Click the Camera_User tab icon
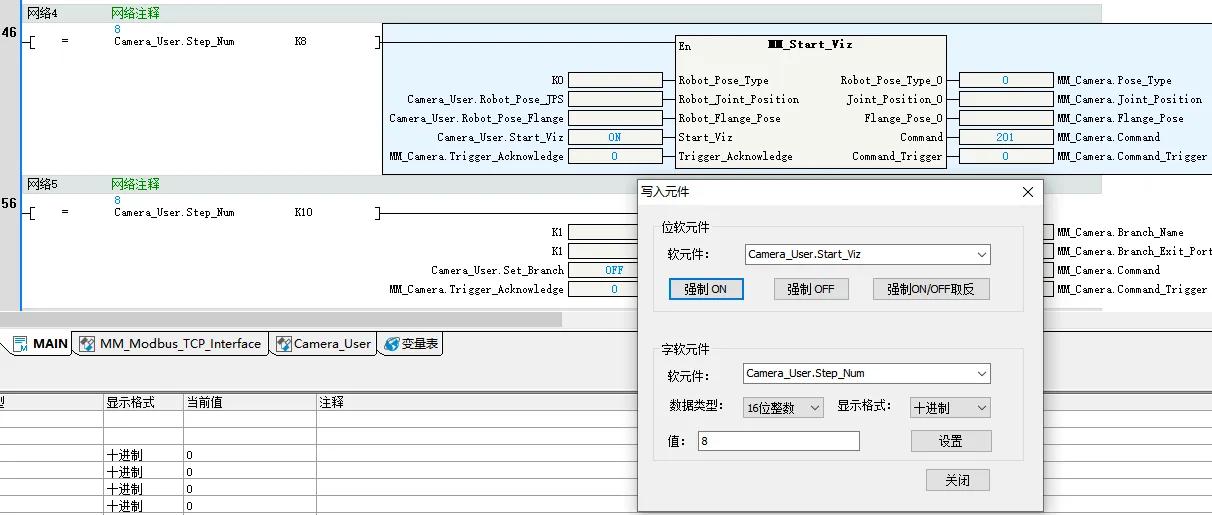This screenshot has width=1212, height=515. point(282,344)
